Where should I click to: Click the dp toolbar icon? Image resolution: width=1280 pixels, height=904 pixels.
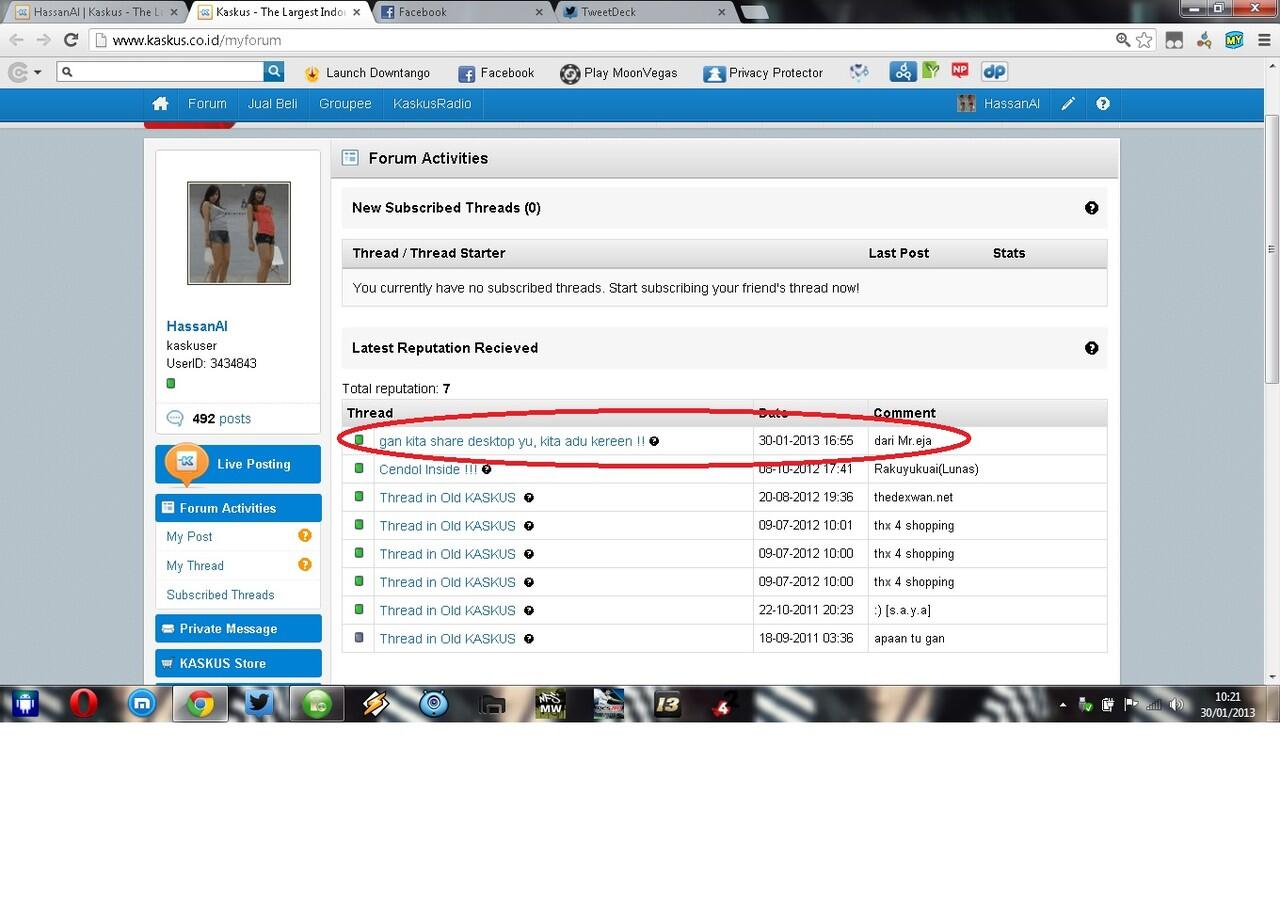tap(994, 72)
